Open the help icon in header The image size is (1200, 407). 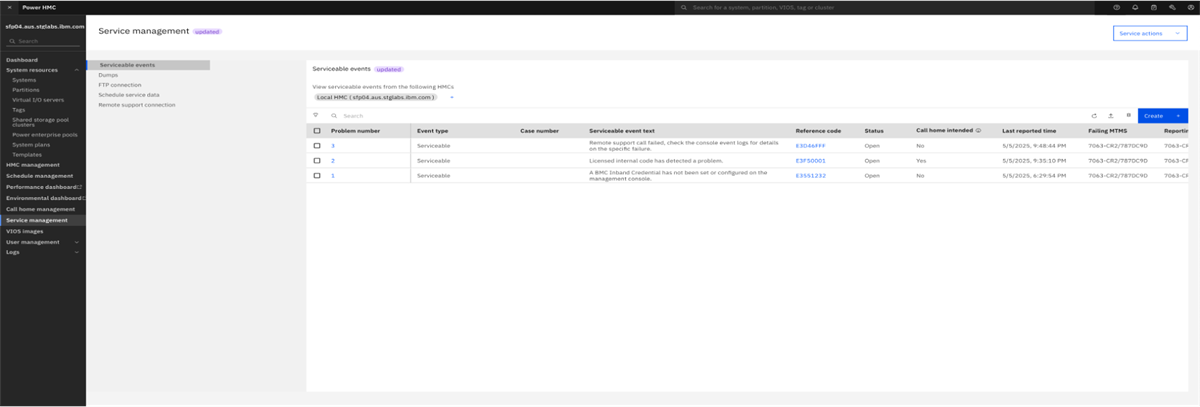[x=1116, y=7]
